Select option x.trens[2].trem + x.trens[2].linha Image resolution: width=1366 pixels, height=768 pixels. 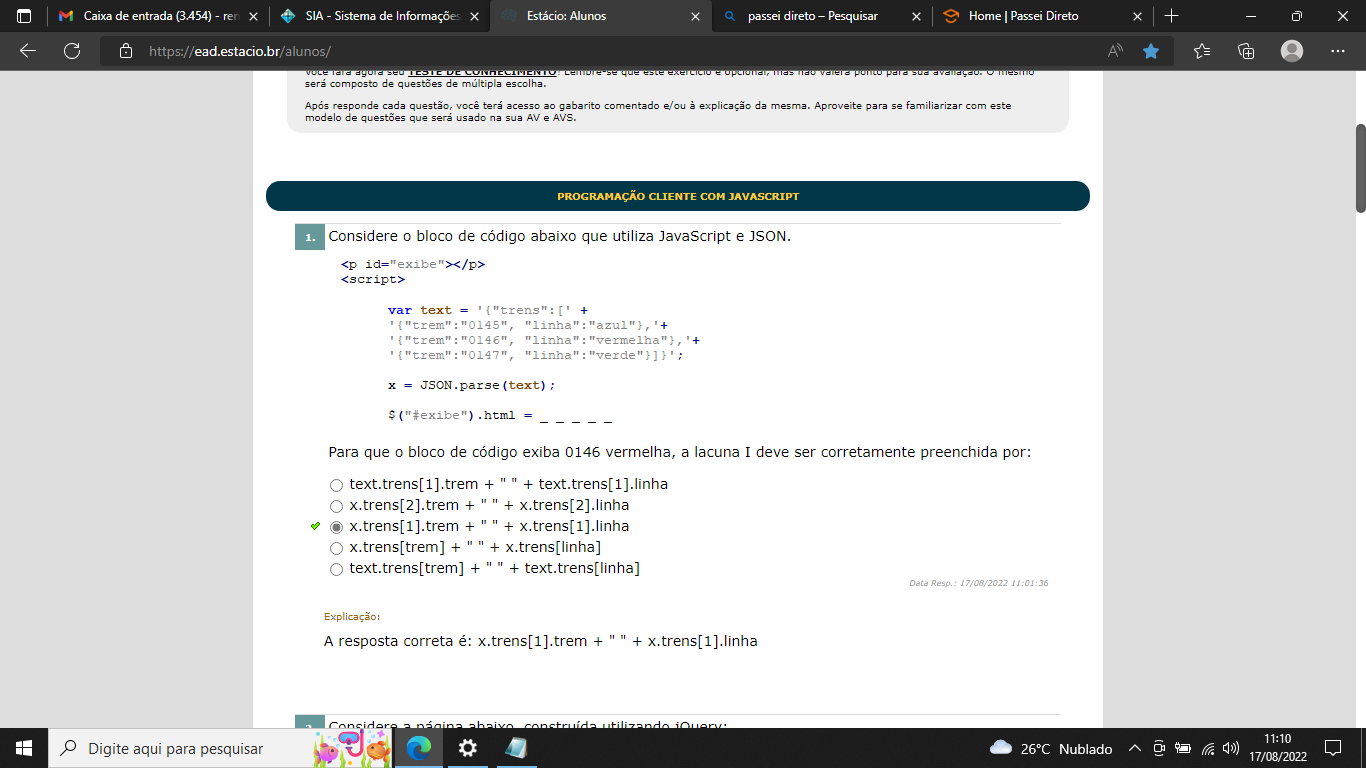tap(337, 506)
